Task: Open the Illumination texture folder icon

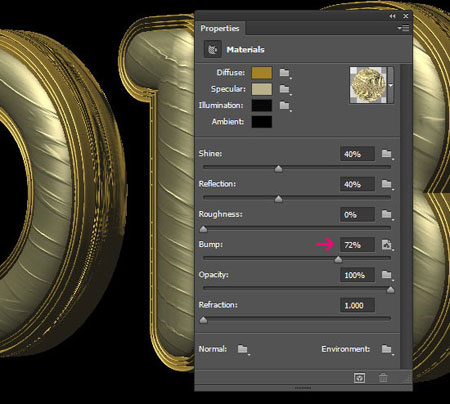Action: coord(285,106)
